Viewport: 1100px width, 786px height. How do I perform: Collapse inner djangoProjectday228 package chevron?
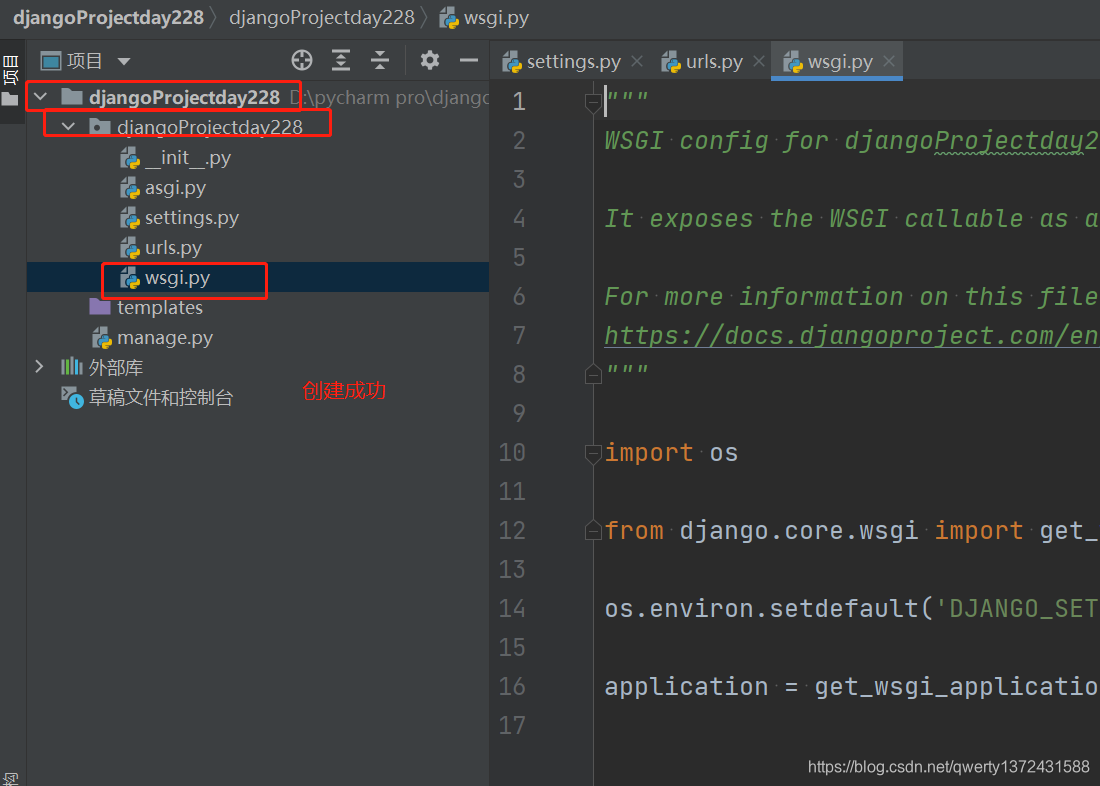pos(69,127)
